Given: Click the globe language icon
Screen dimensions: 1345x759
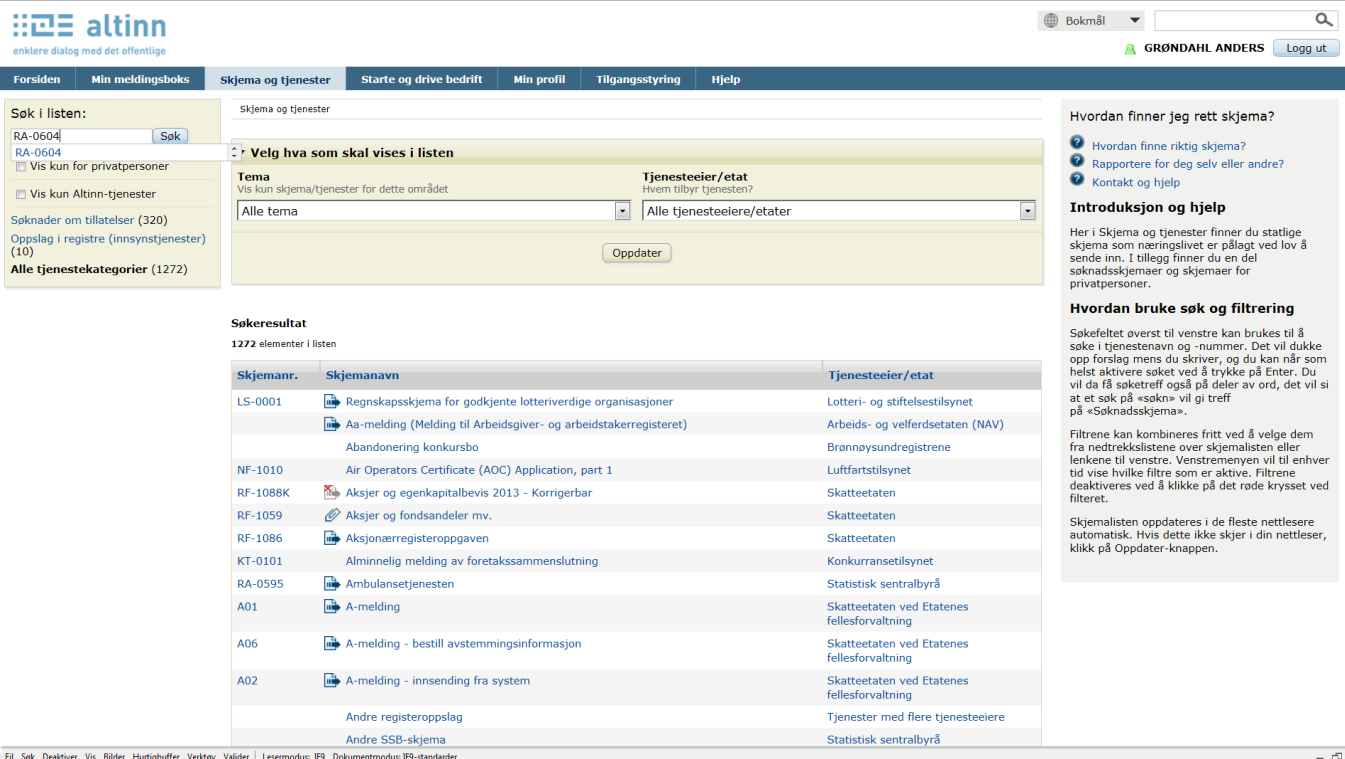Looking at the screenshot, I should pyautogui.click(x=1050, y=20).
